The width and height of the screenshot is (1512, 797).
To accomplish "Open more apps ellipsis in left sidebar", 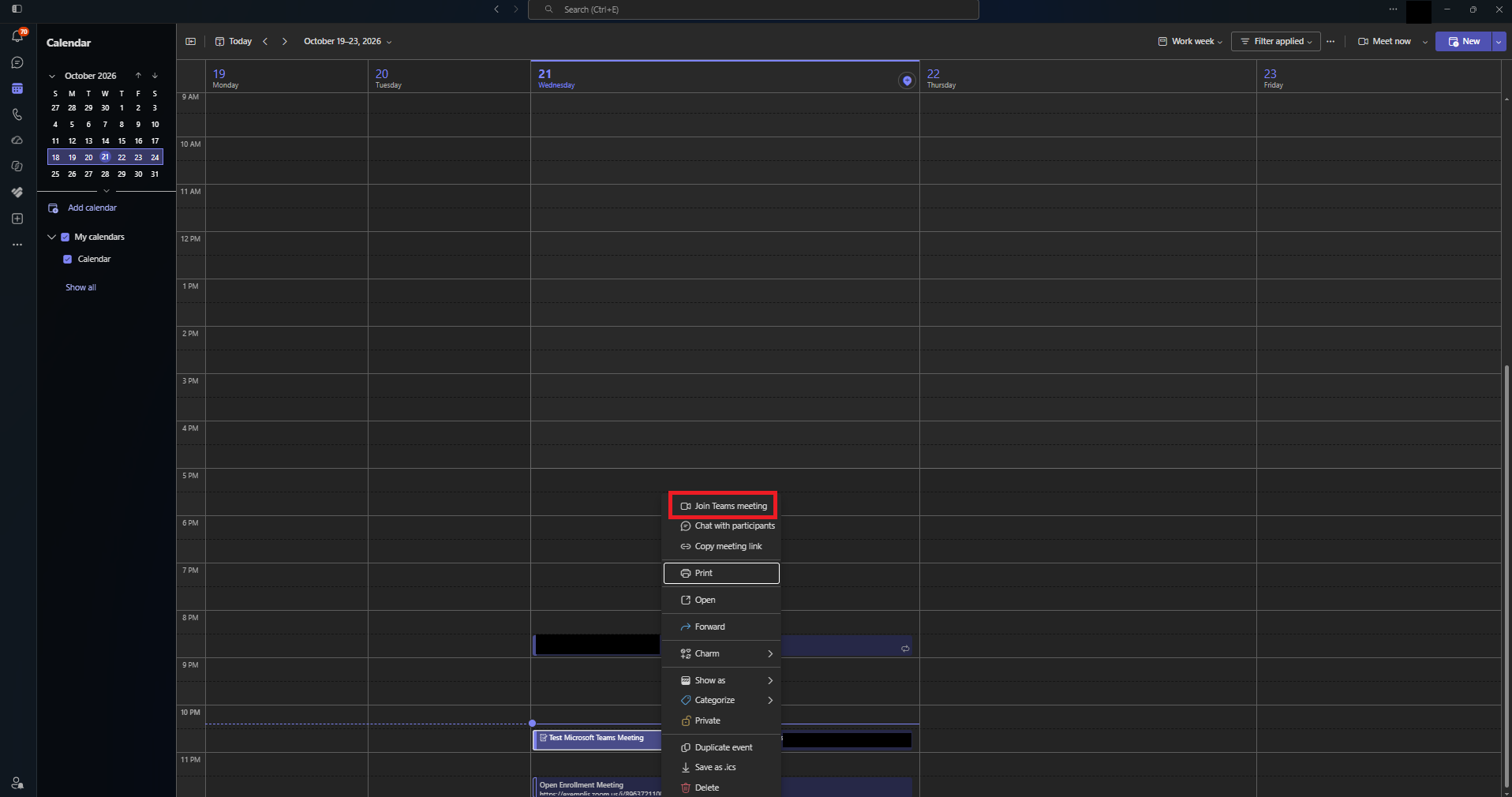I will tap(17, 245).
